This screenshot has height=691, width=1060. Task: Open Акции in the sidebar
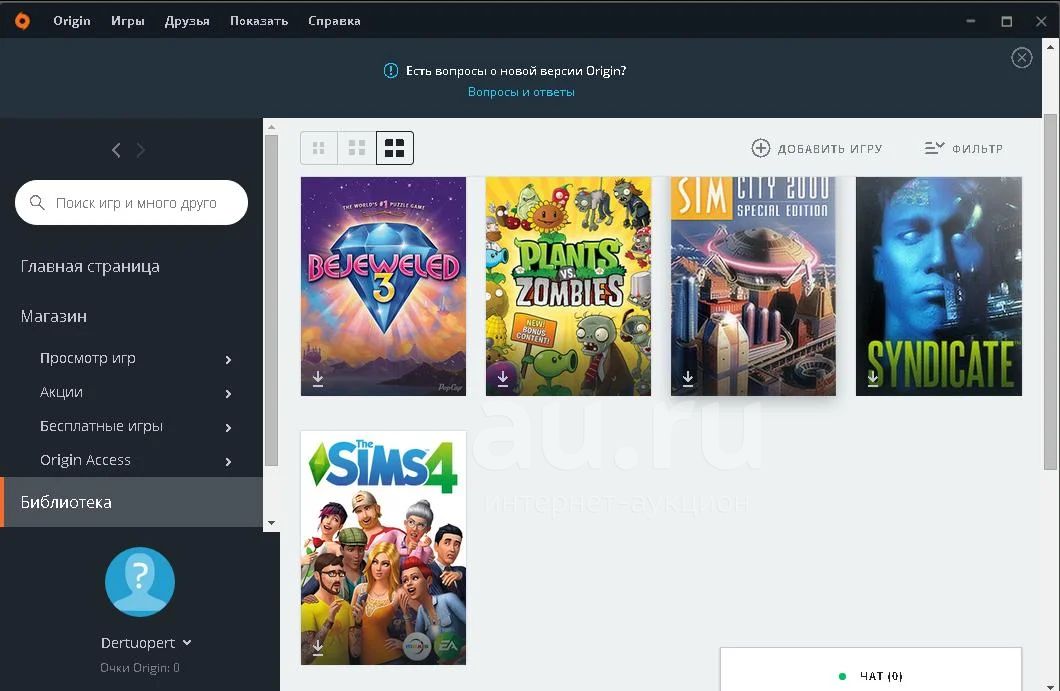62,392
